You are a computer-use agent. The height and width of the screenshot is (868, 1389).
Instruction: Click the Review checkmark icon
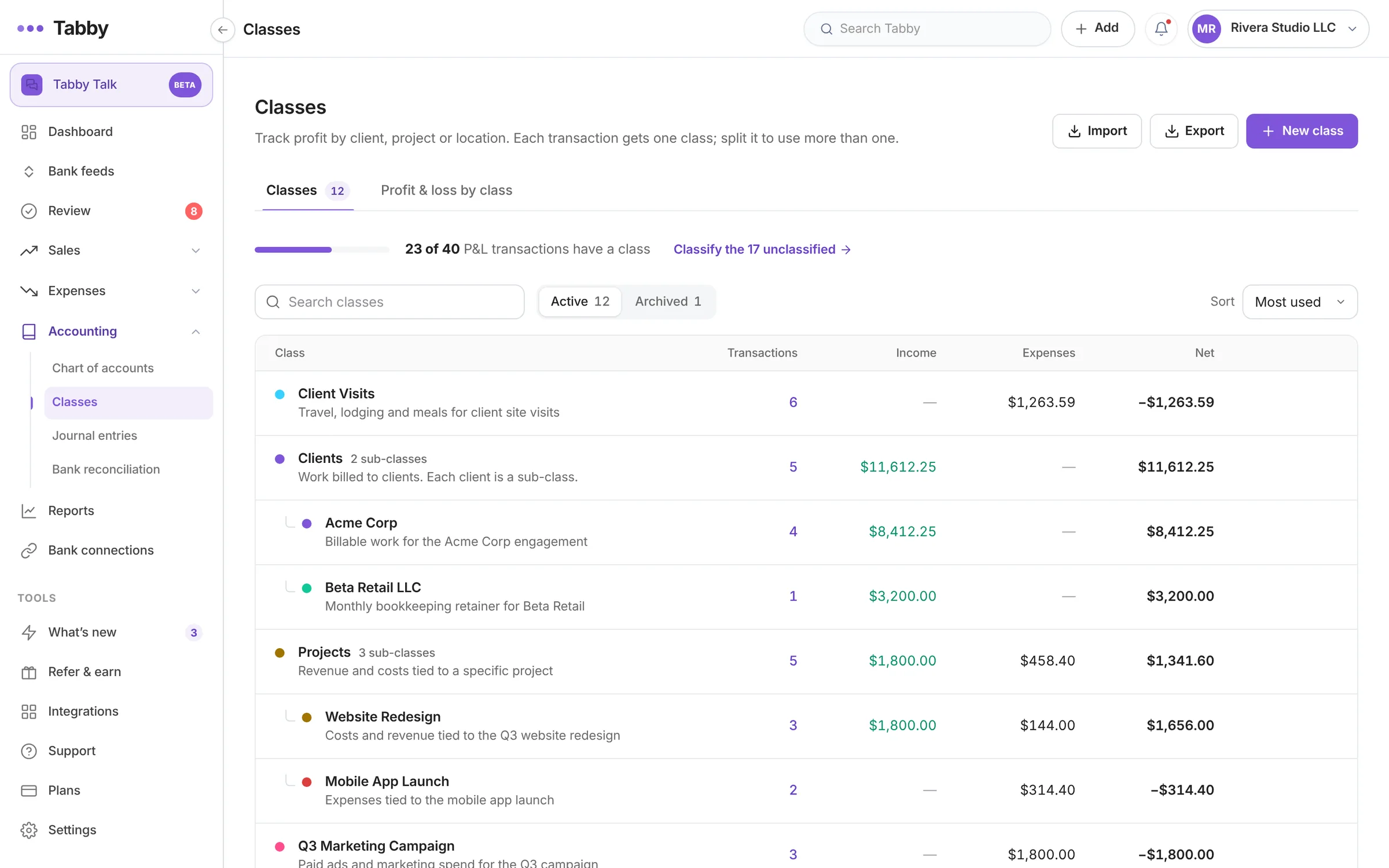29,211
